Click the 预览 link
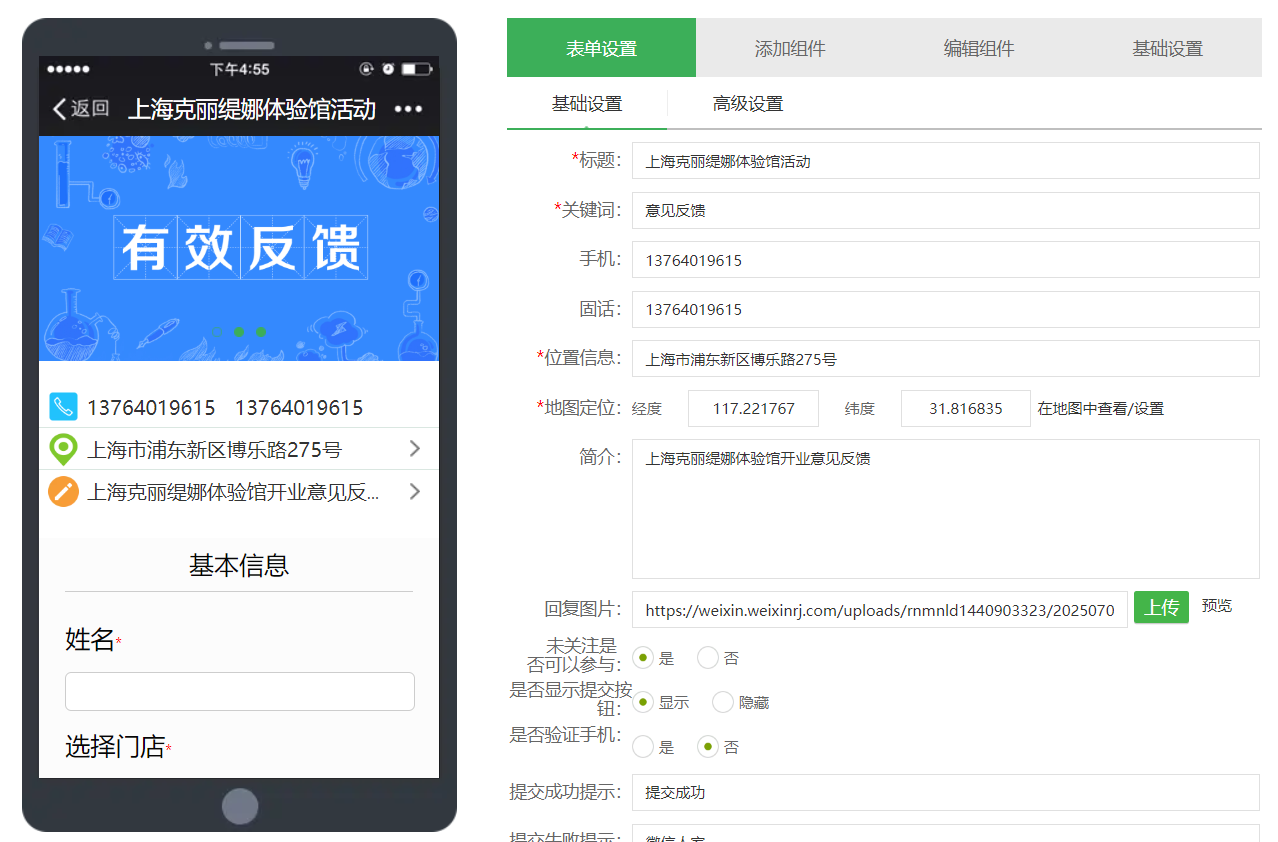Screen dimensions: 1278x842 [x=1217, y=606]
